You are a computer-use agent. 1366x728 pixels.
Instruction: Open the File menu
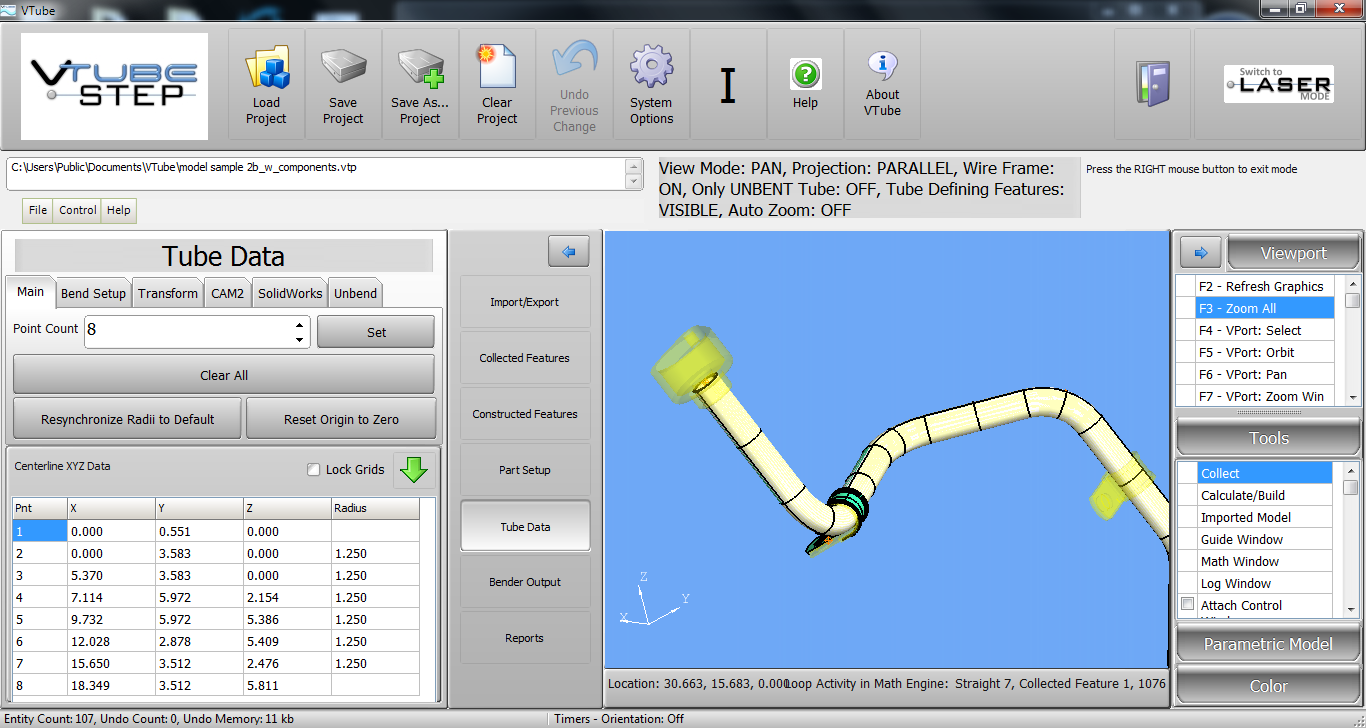click(x=38, y=210)
